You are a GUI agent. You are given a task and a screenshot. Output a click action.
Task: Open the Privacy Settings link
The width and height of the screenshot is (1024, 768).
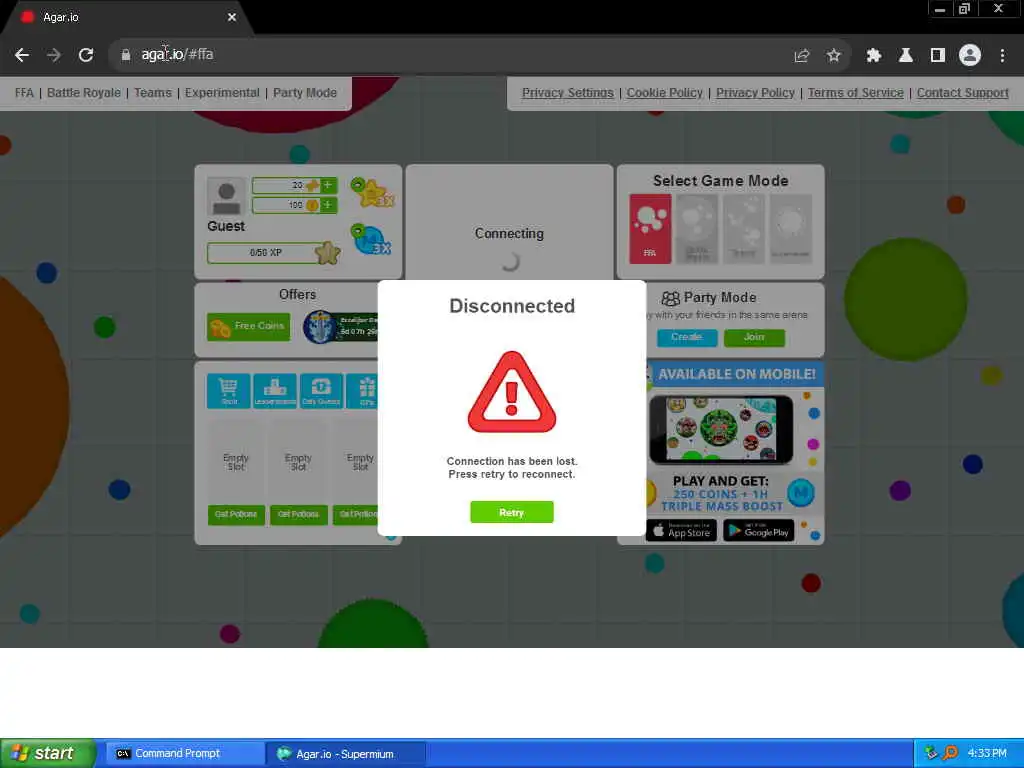(x=568, y=93)
